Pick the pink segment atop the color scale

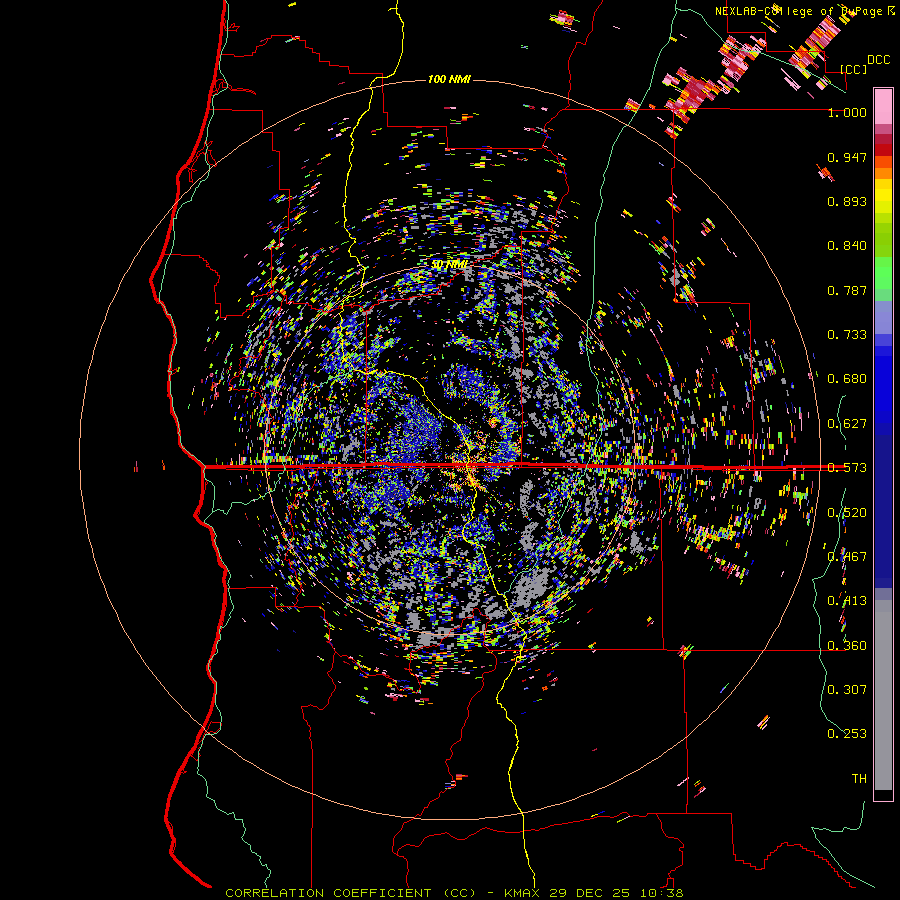[883, 106]
